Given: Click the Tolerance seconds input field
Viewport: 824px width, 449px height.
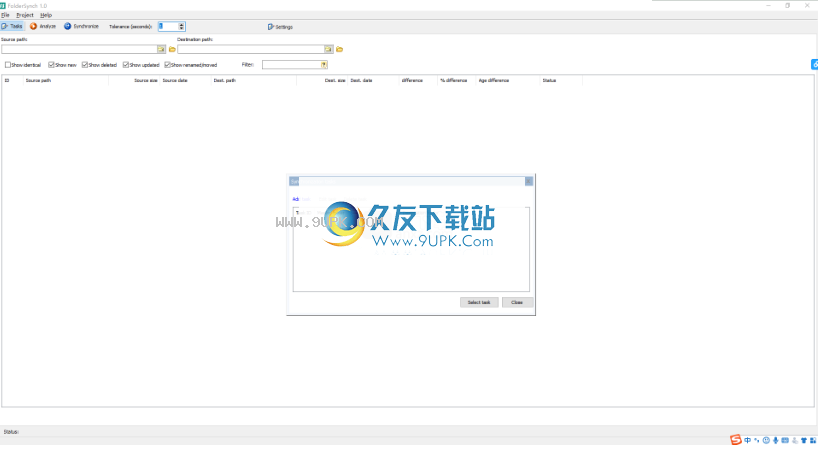Looking at the screenshot, I should point(168,26).
